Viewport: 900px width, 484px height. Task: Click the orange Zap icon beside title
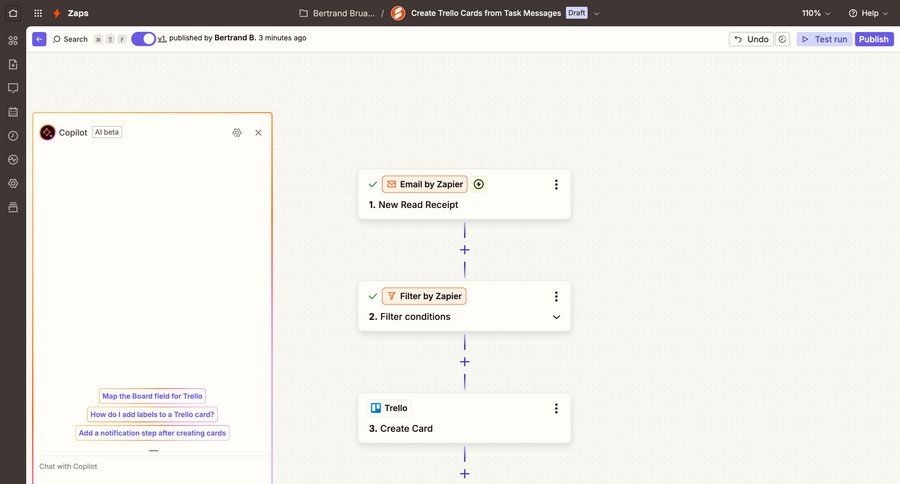point(398,13)
